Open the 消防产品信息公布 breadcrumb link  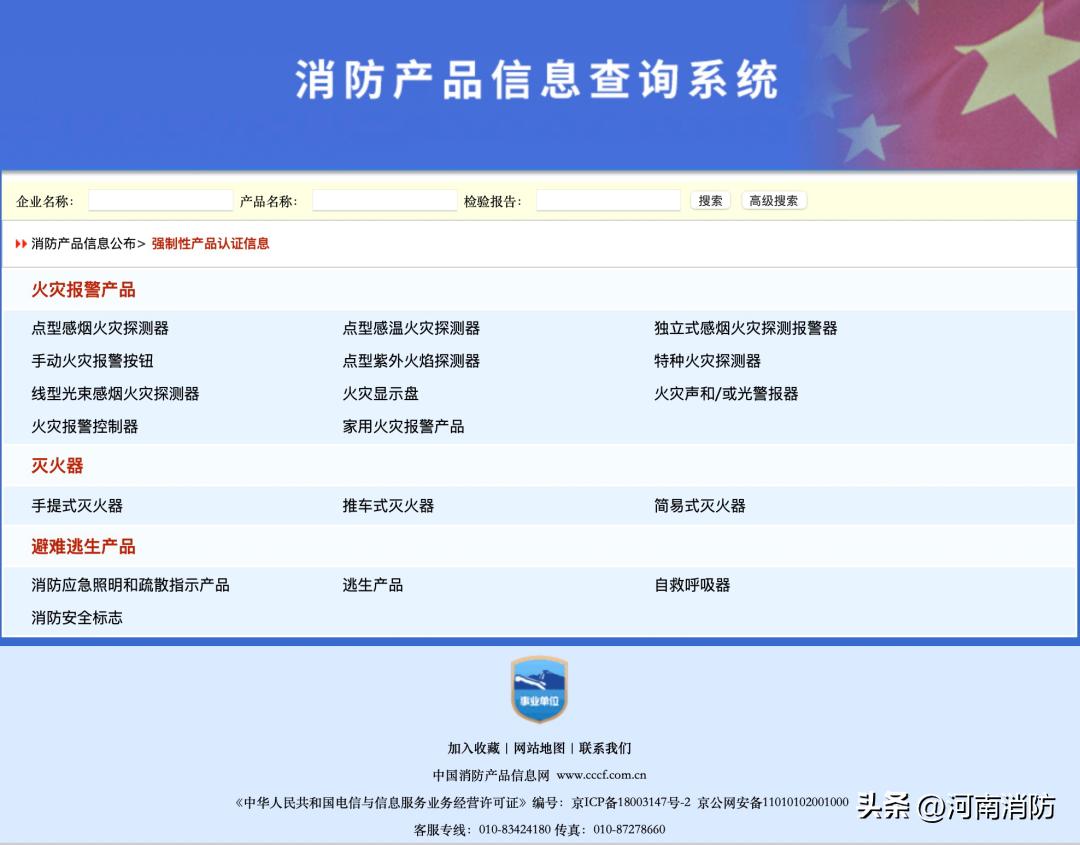83,243
